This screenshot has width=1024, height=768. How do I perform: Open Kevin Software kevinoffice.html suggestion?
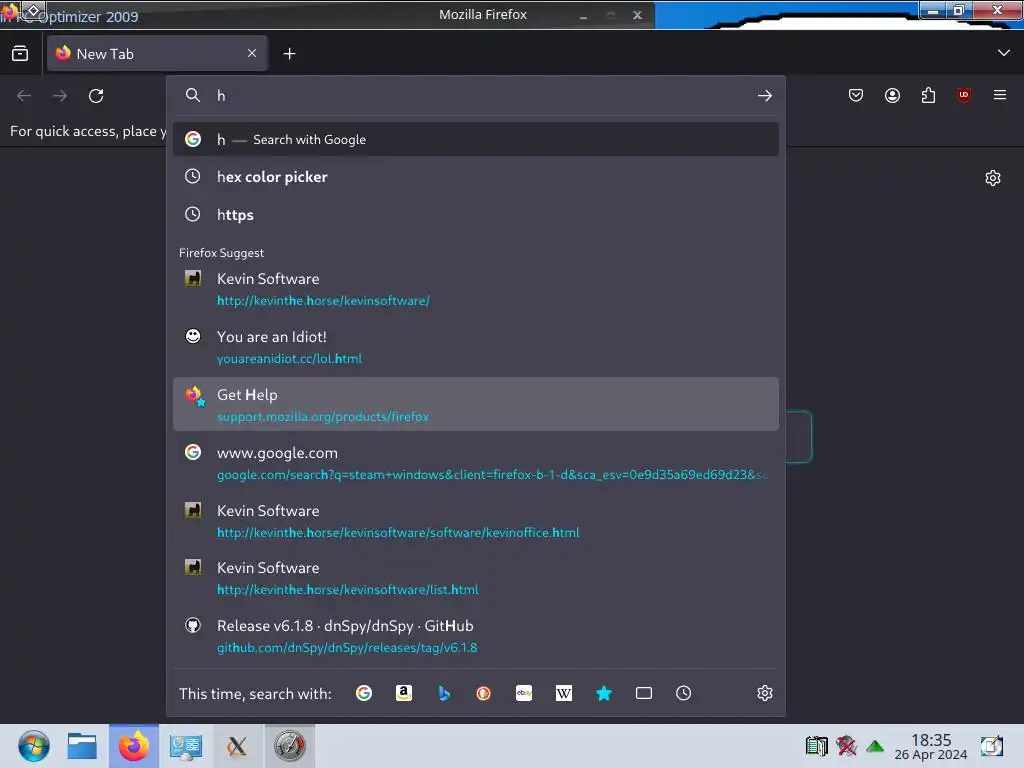pyautogui.click(x=475, y=520)
